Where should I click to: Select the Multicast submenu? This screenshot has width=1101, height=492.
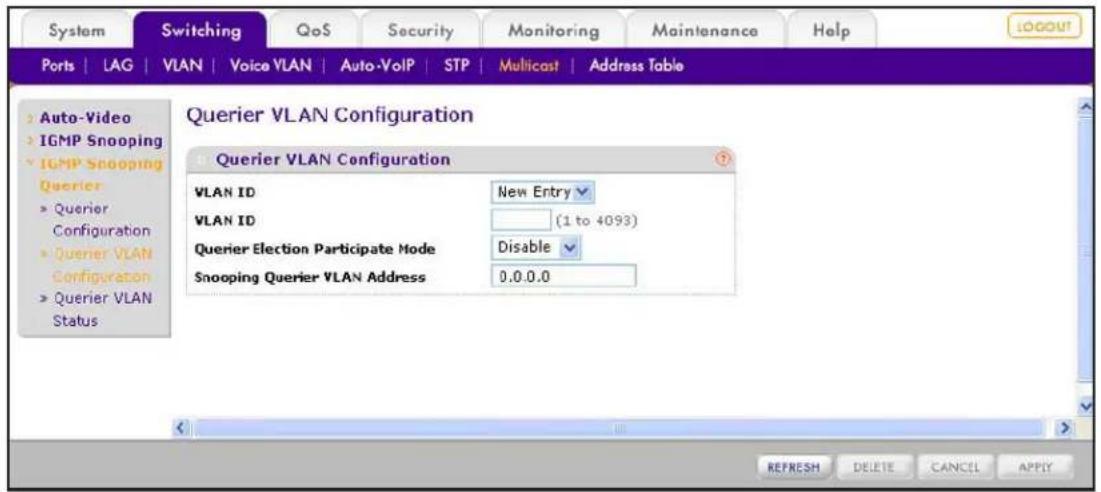[x=528, y=66]
